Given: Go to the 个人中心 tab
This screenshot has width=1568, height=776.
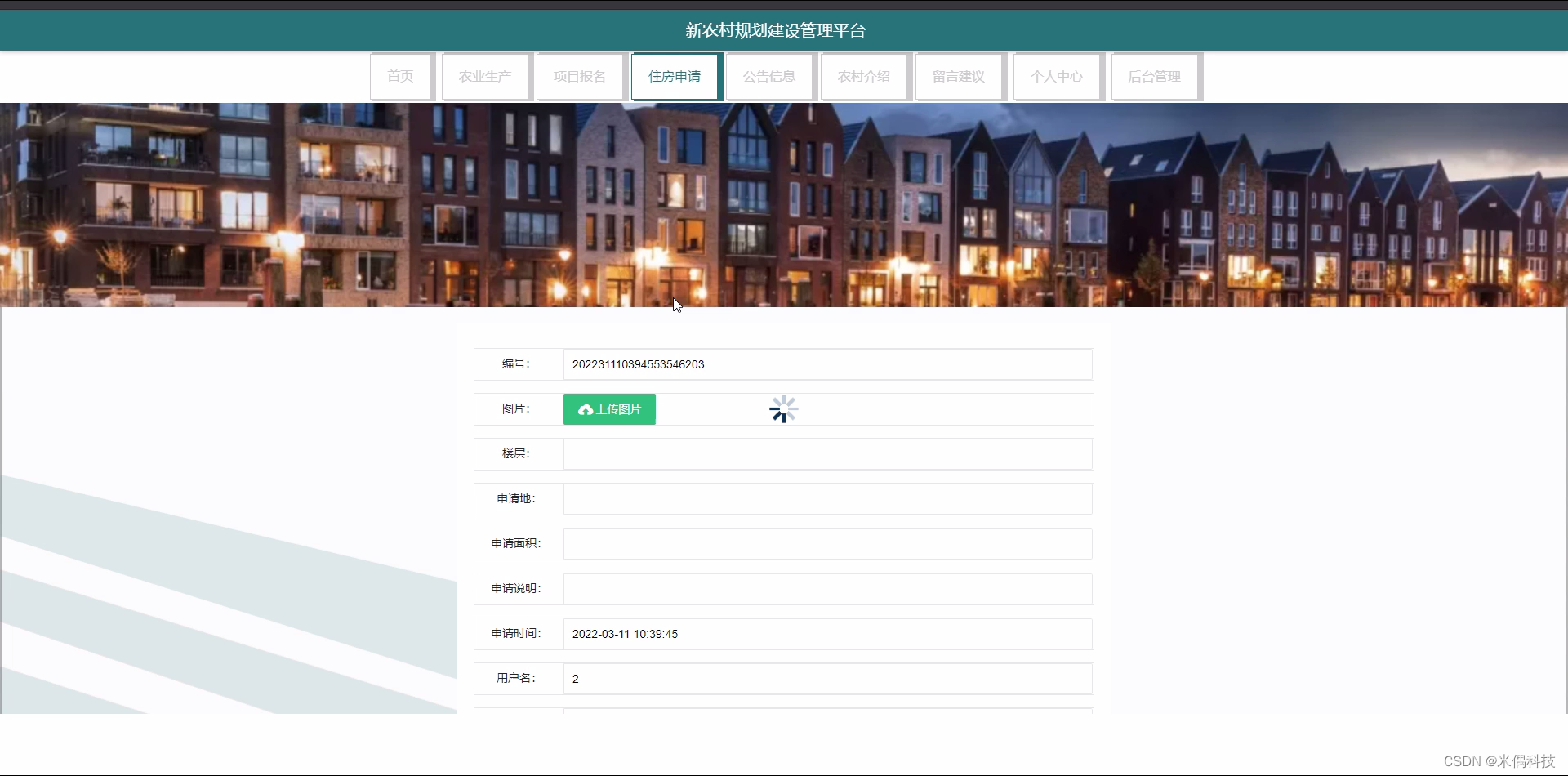Looking at the screenshot, I should tap(1057, 76).
